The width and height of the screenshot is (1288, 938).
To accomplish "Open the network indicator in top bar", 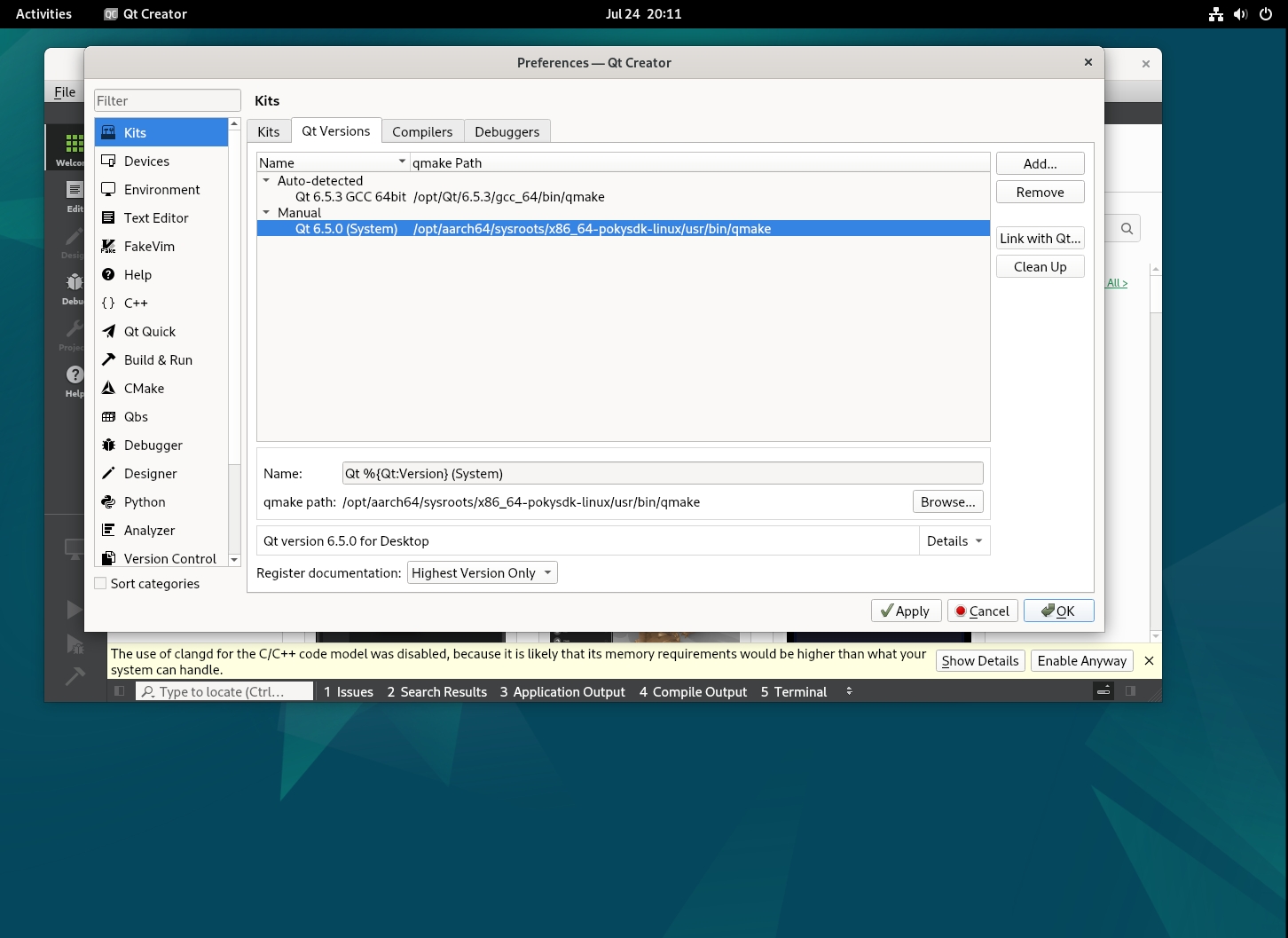I will point(1216,13).
